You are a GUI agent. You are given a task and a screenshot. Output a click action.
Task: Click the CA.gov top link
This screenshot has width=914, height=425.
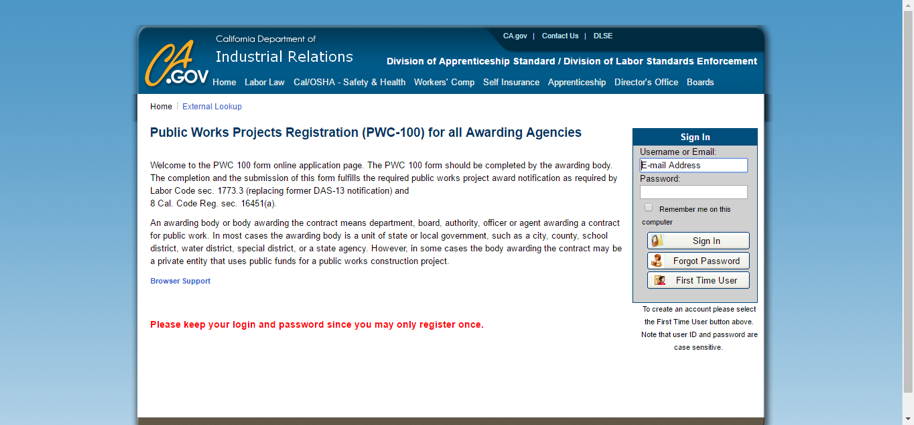point(515,36)
